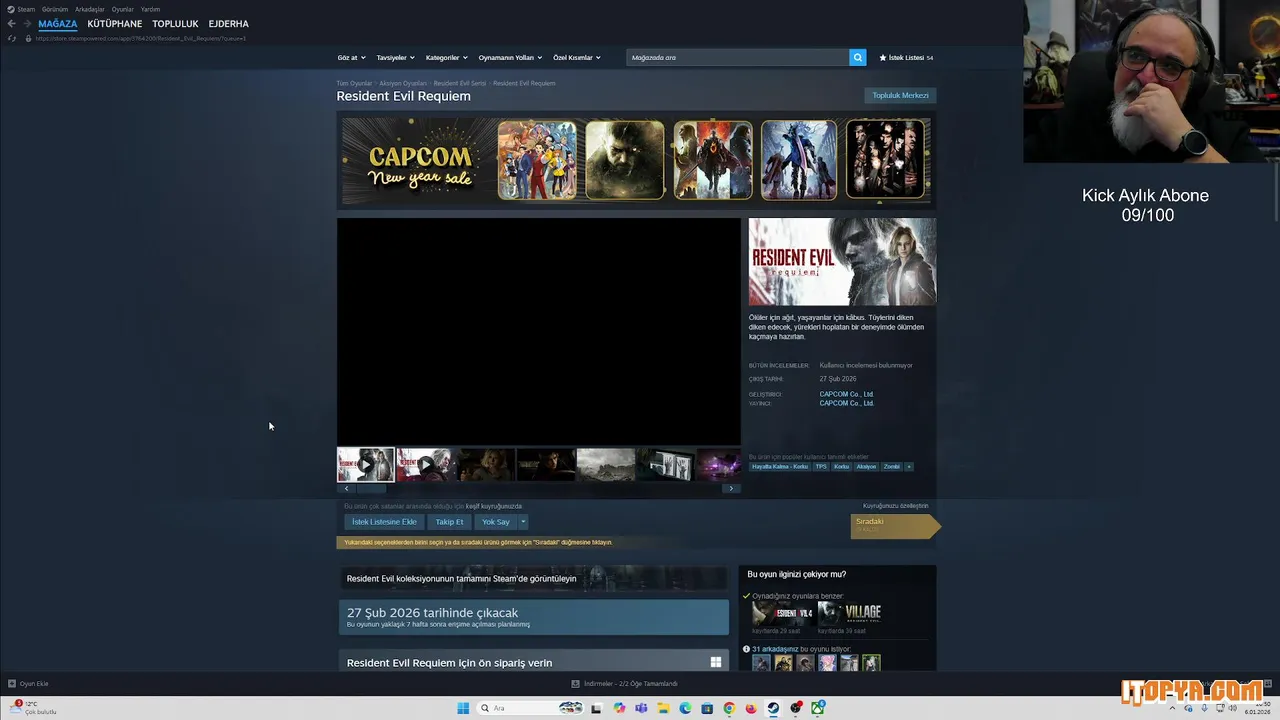
Task: Click the lock icon beside the store URL
Action: pos(27,38)
